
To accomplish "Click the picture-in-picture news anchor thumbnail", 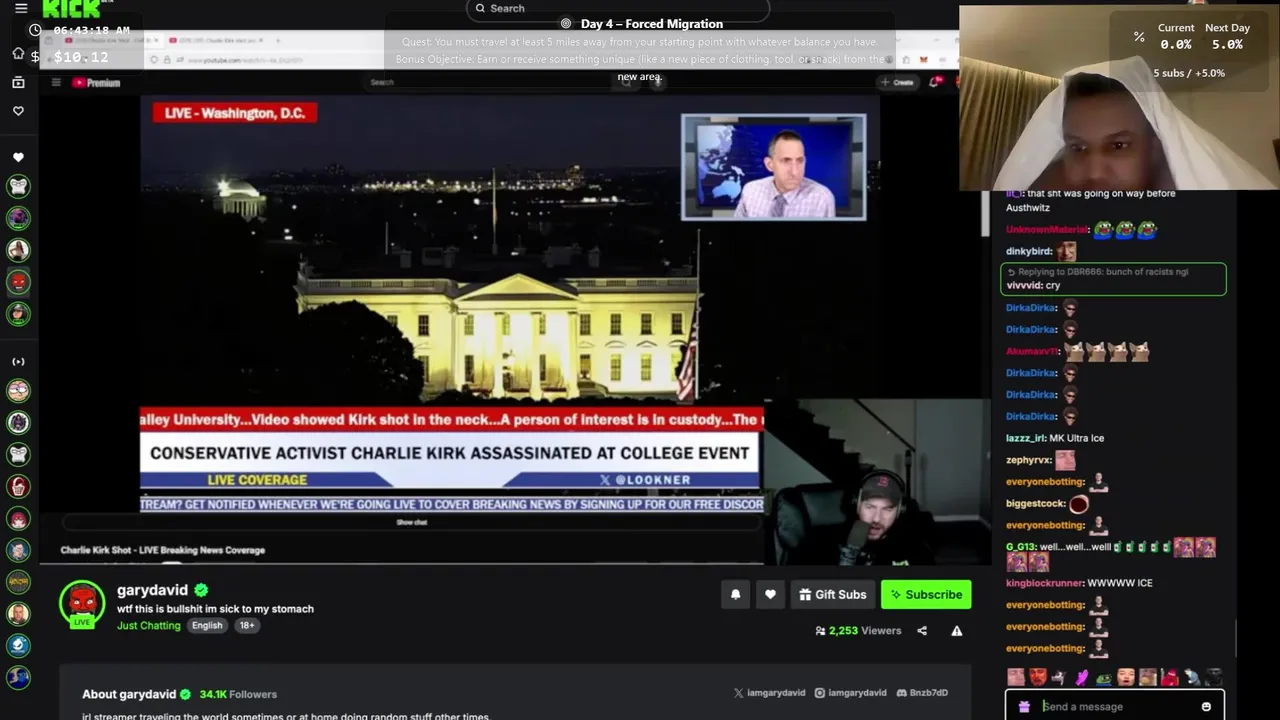I will (773, 167).
